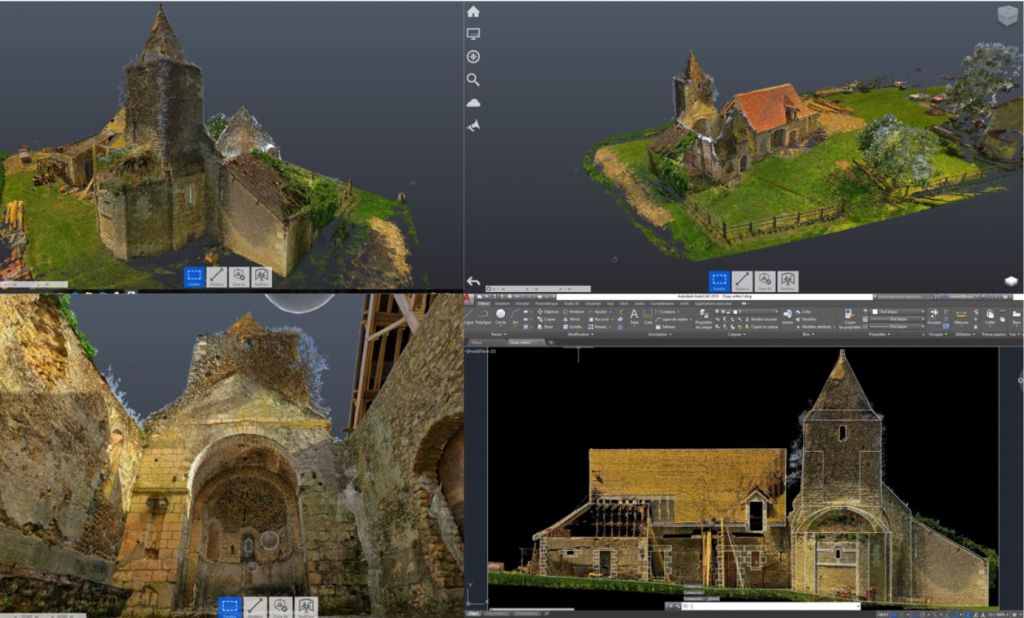
Task: Click the Copier tool in Modification panel
Action: coord(549,319)
